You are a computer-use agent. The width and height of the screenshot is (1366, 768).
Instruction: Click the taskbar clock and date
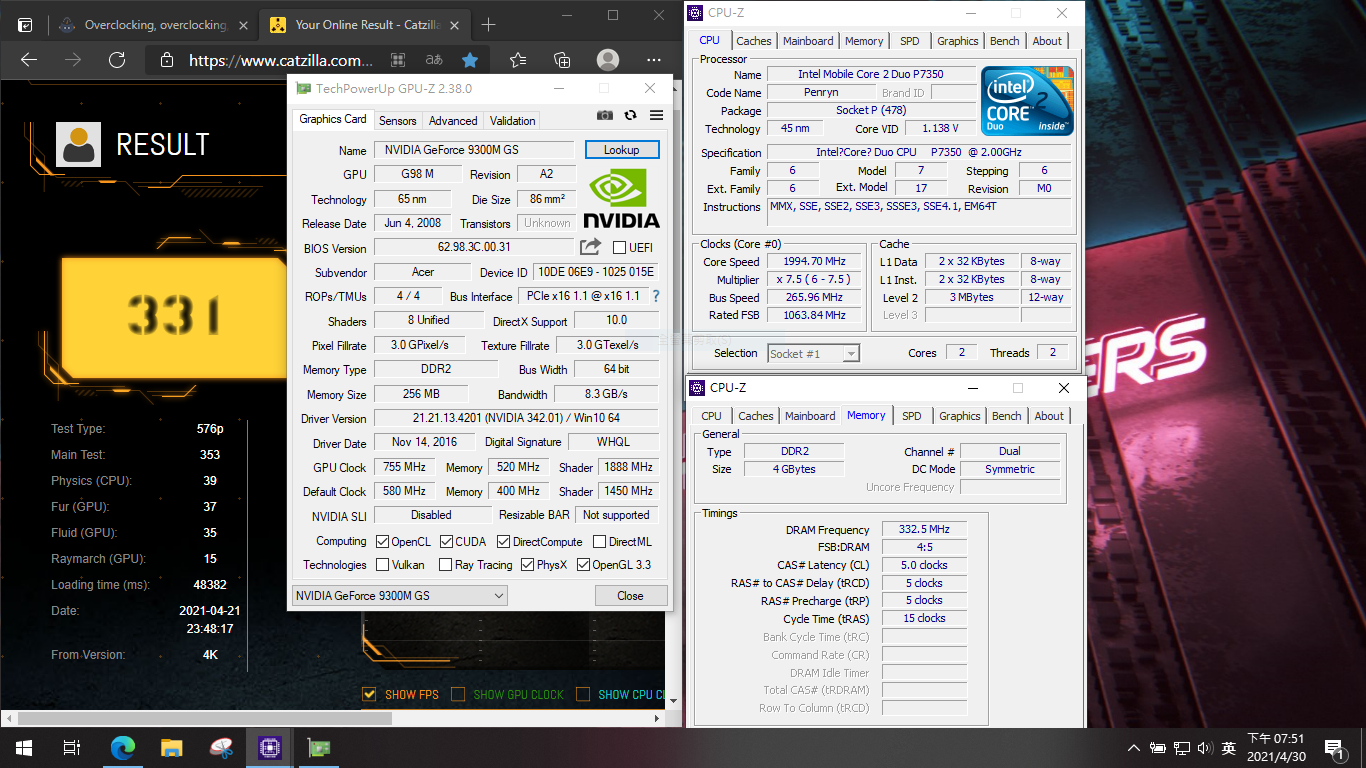click(x=1275, y=748)
